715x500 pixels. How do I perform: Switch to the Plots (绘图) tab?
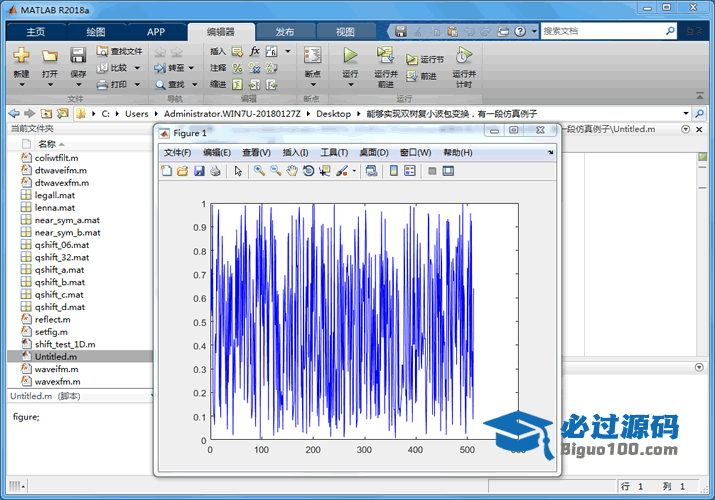coord(96,32)
